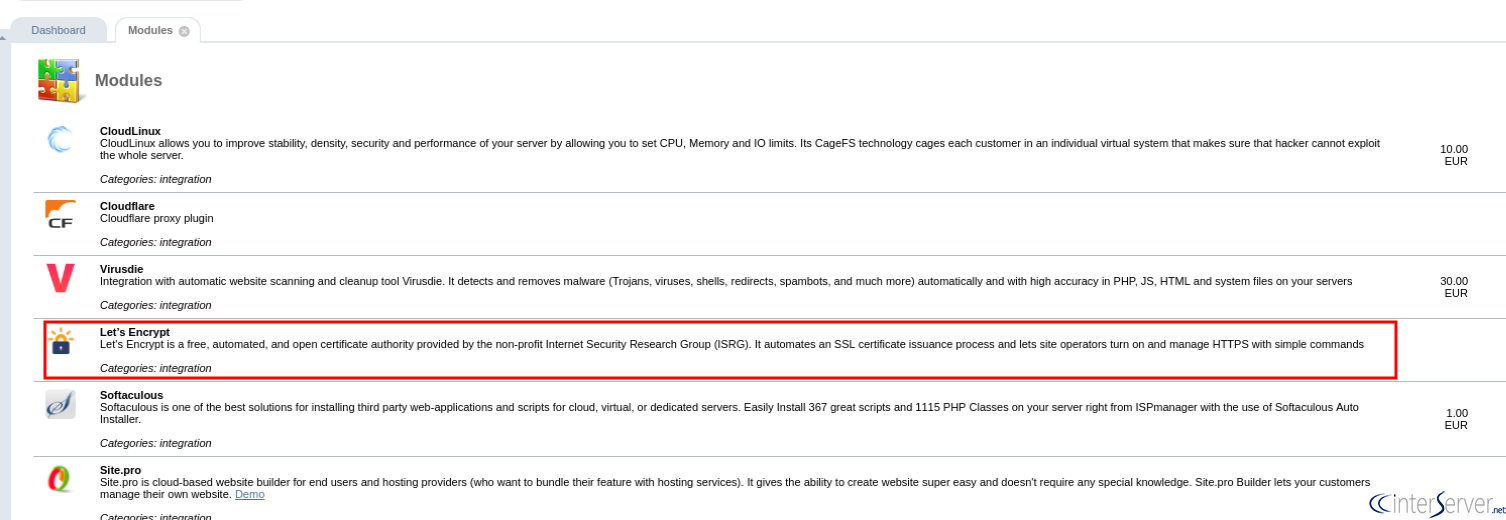Click the Site.pro module icon
The height and width of the screenshot is (520, 1506).
coord(60,479)
